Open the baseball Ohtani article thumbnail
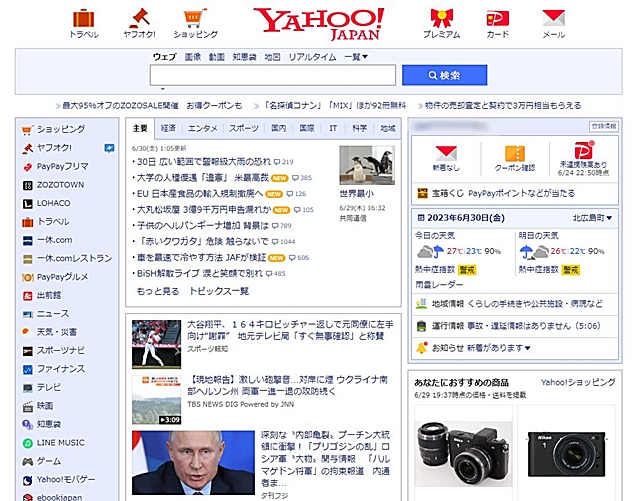The height and width of the screenshot is (501, 640). pos(156,344)
